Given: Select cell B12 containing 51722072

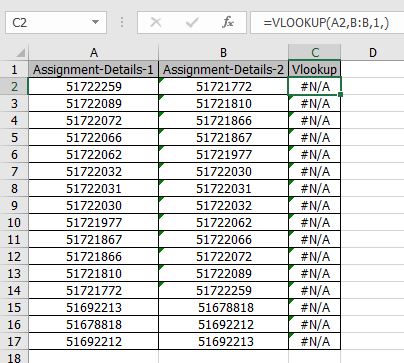Looking at the screenshot, I should [x=223, y=256].
